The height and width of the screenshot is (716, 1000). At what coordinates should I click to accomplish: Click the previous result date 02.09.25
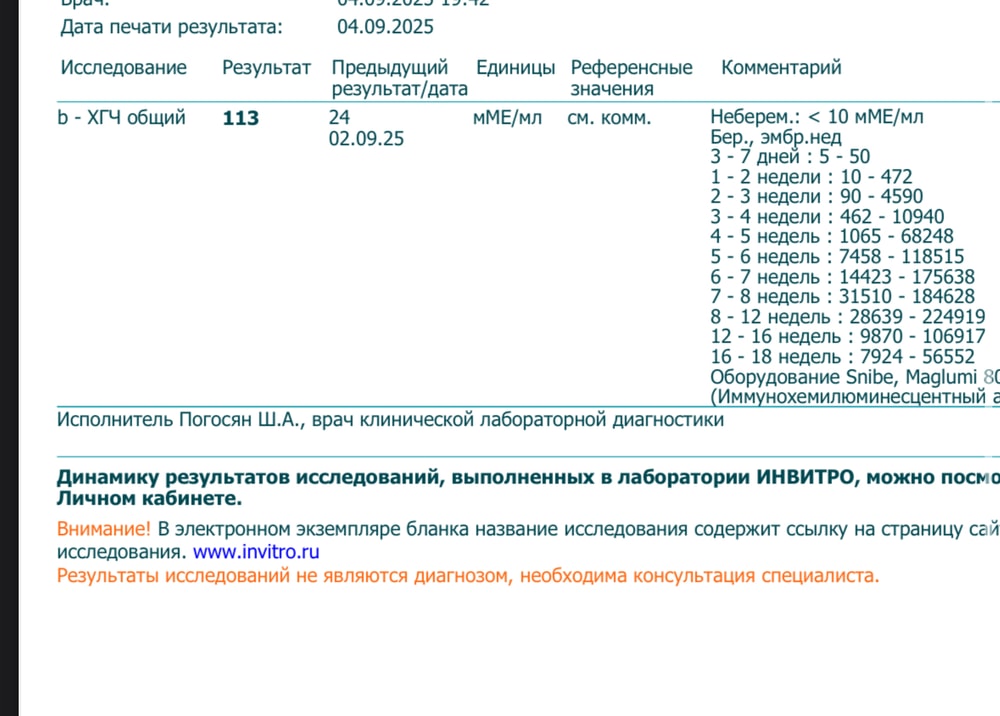point(366,139)
